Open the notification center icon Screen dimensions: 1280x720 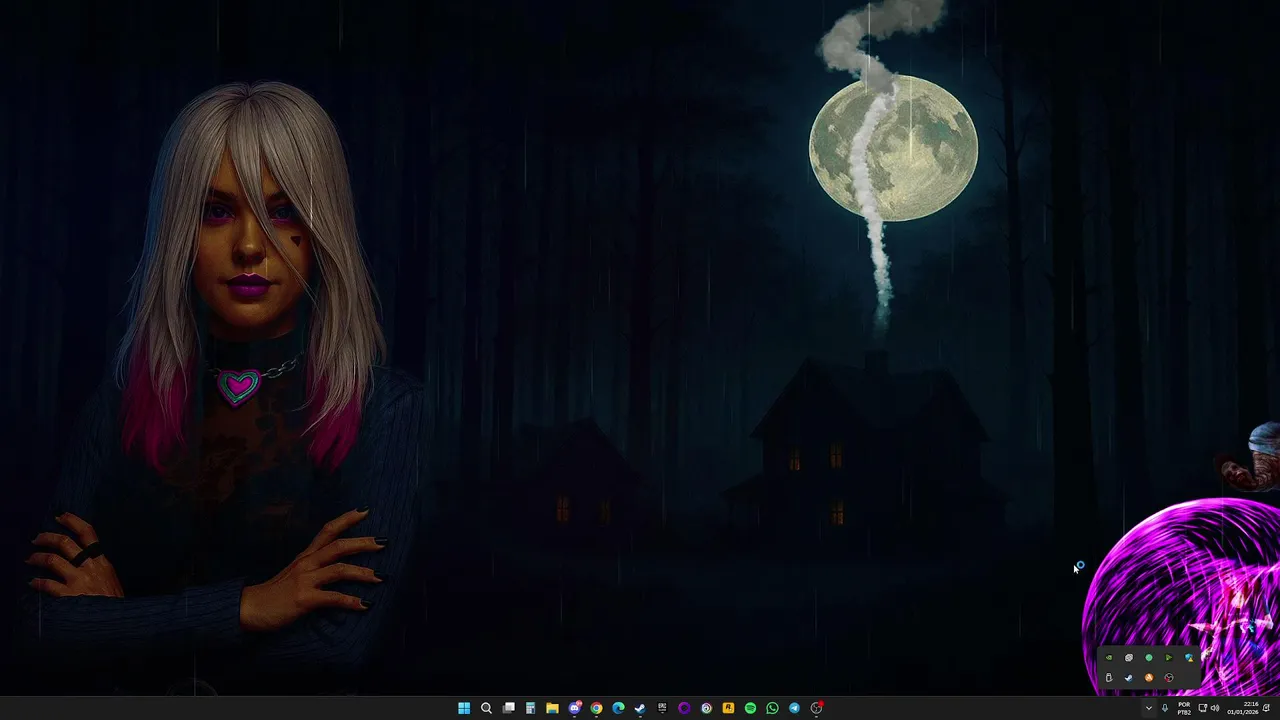[1266, 708]
